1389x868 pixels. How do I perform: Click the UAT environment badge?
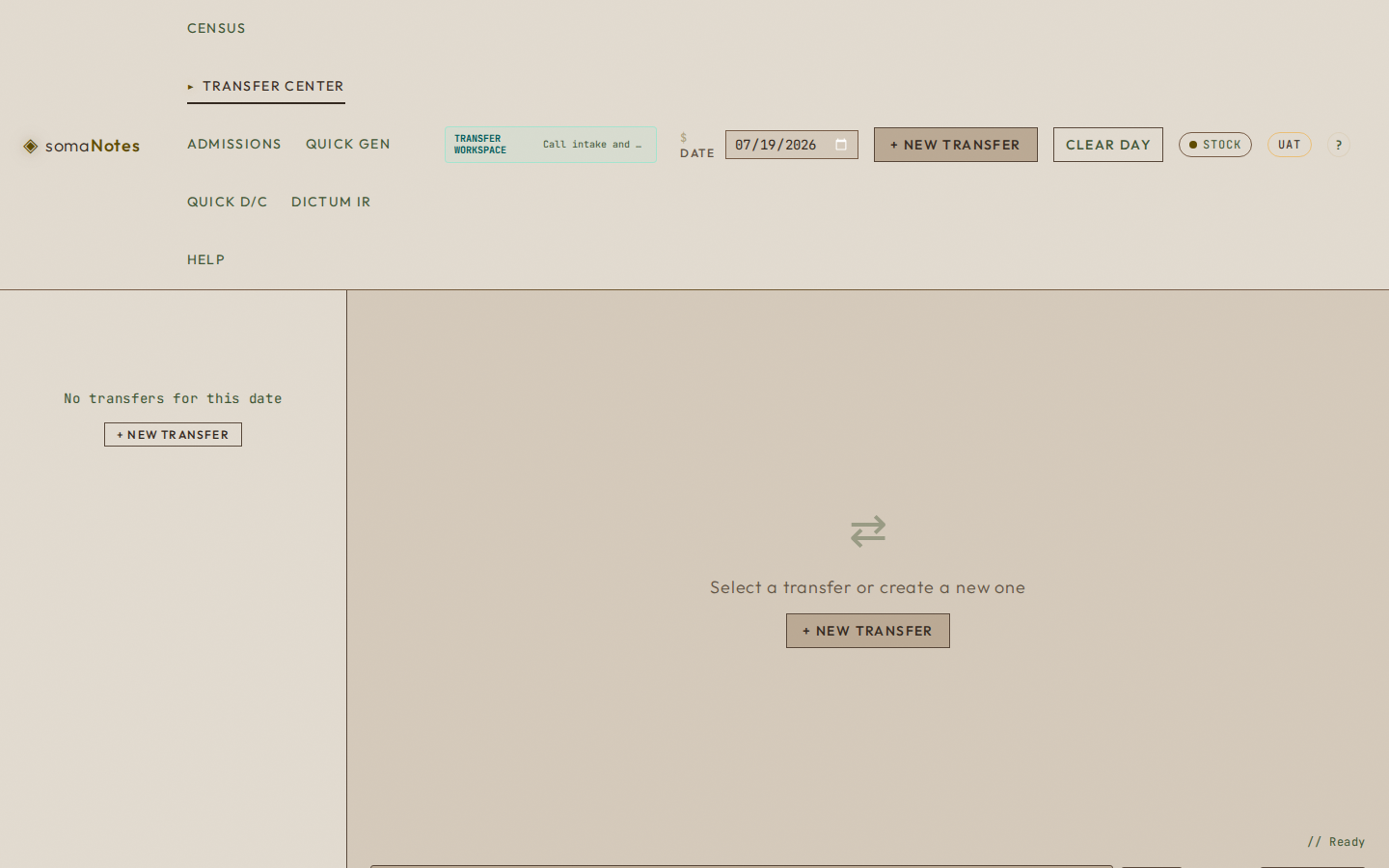click(x=1290, y=145)
